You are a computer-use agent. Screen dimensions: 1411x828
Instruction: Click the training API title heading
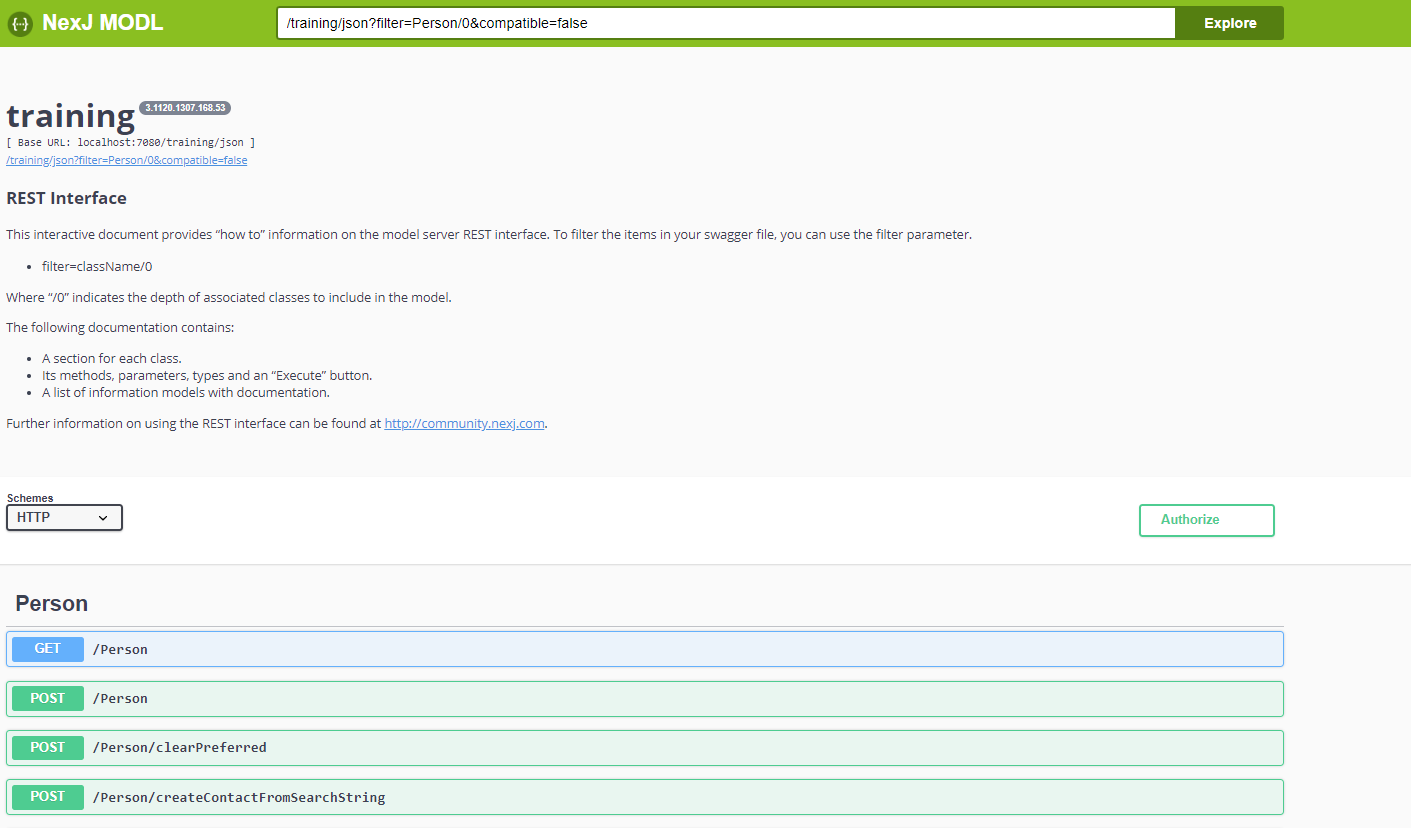70,116
